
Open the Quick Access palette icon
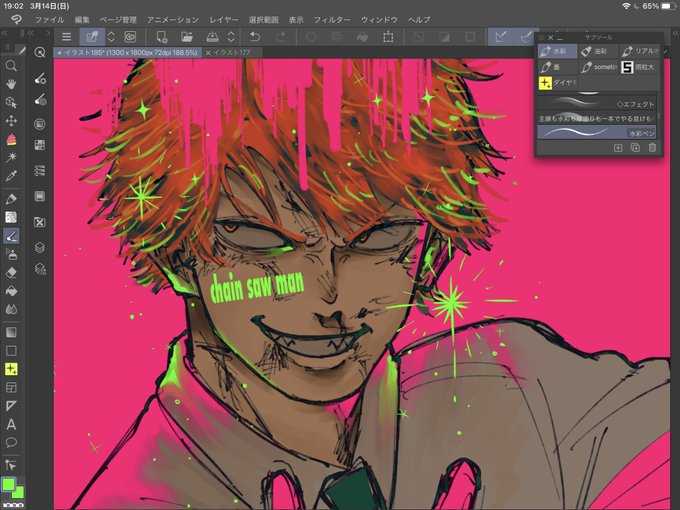[40, 52]
